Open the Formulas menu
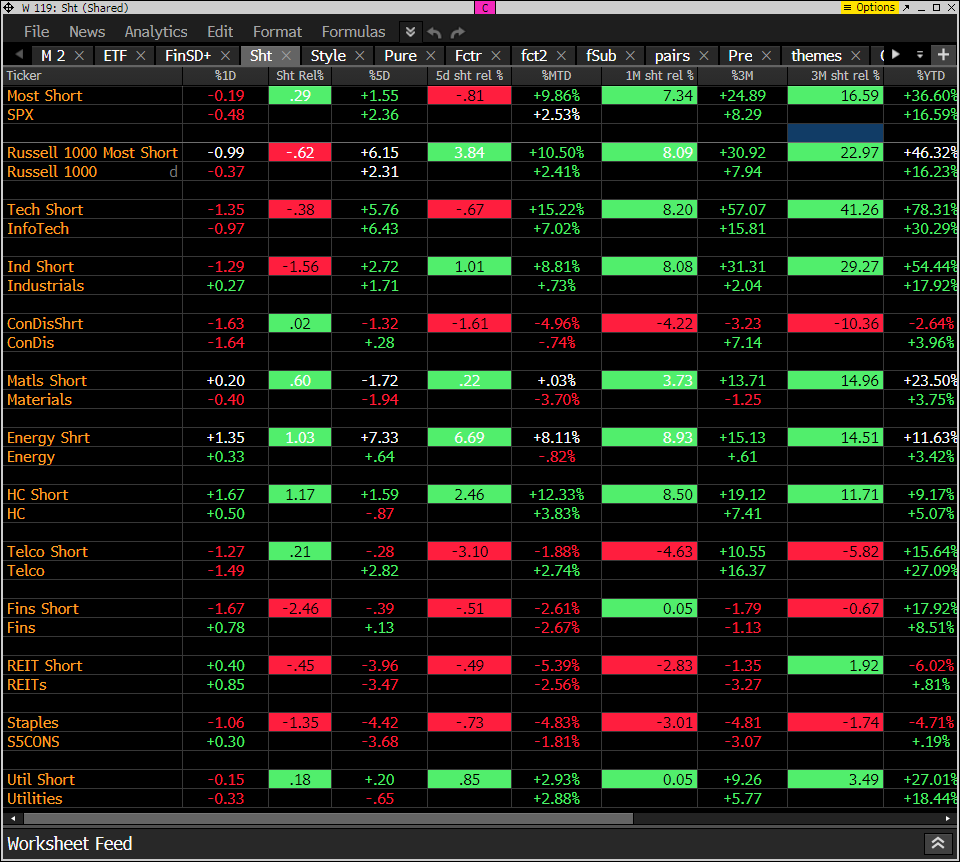This screenshot has height=862, width=960. coord(353,32)
